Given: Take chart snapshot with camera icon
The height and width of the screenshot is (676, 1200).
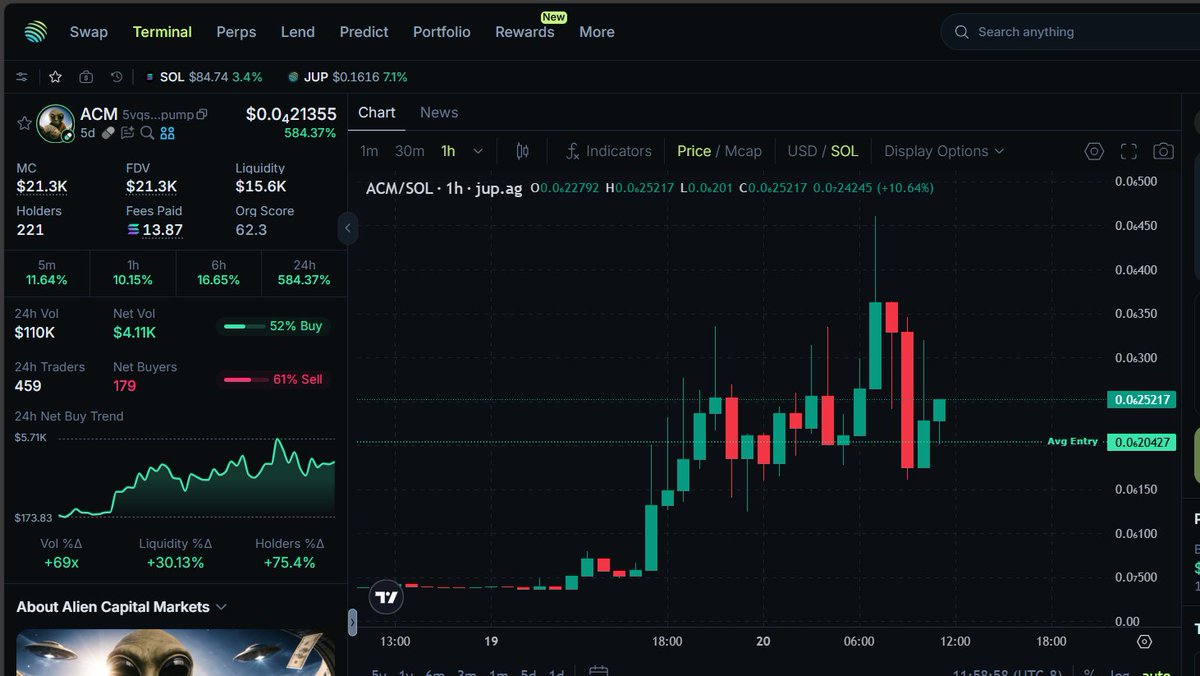Looking at the screenshot, I should point(1163,151).
